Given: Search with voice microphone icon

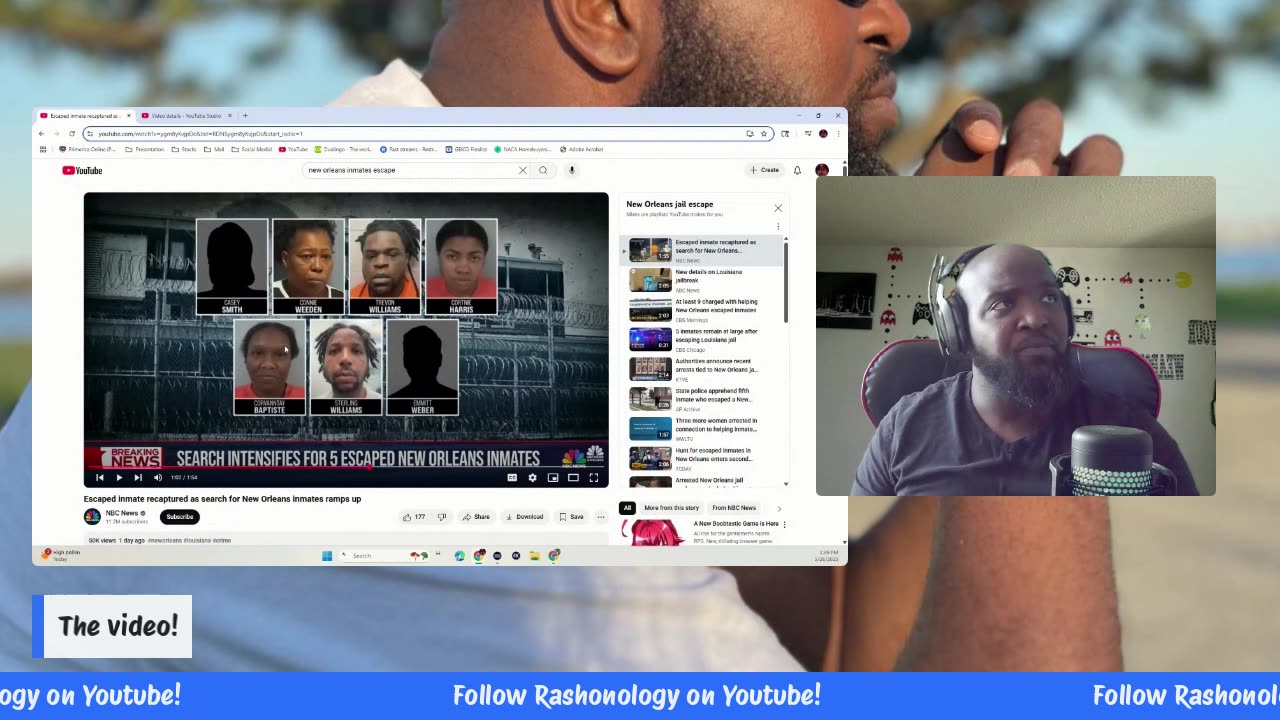Looking at the screenshot, I should [572, 170].
